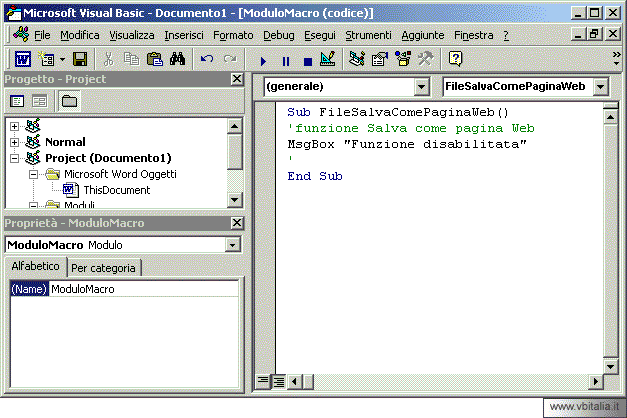Screen dimensions: 627x418
Task: Switch to the Per categoria tab
Action: point(103,268)
